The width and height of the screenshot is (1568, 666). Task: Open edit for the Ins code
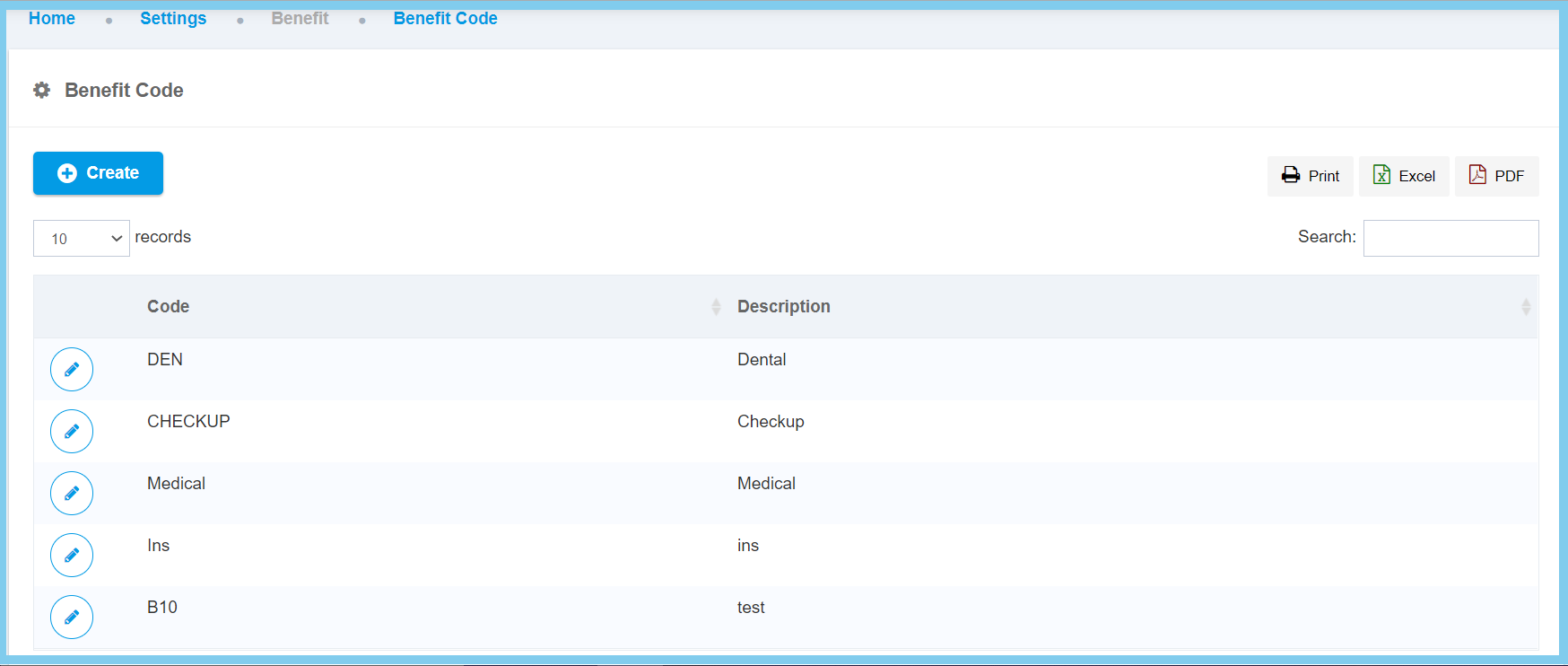72,555
